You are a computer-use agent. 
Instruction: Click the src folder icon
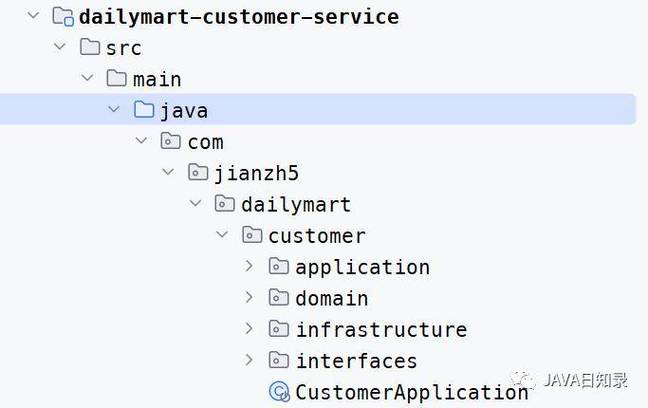pos(90,47)
